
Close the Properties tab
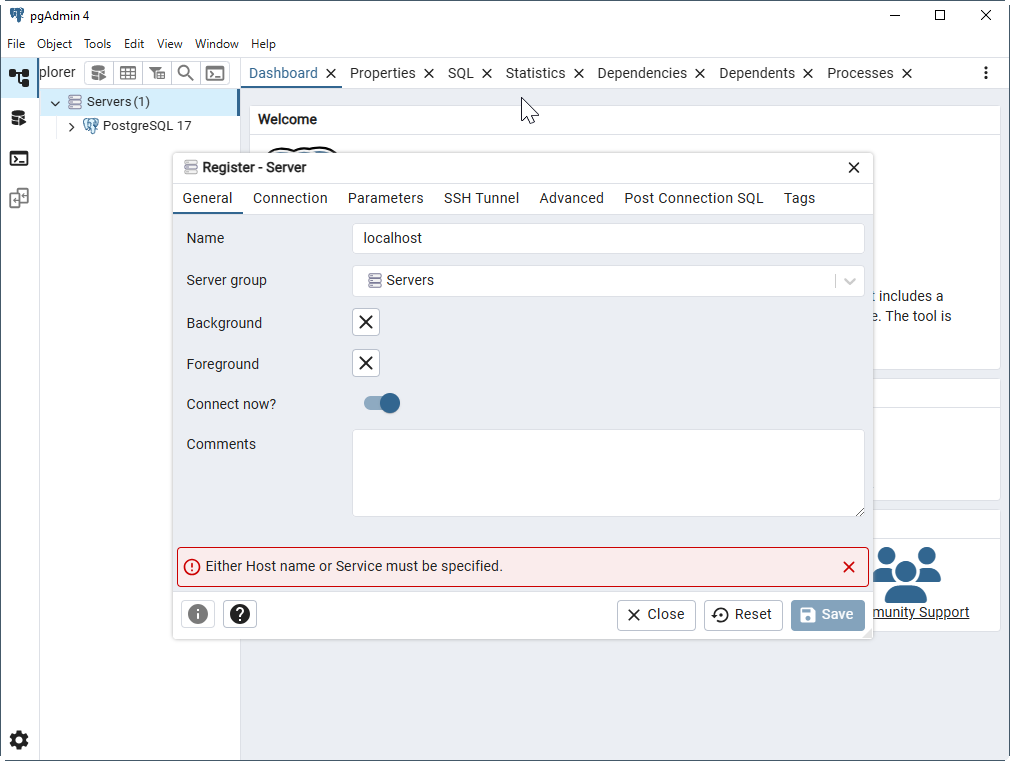pyautogui.click(x=429, y=73)
